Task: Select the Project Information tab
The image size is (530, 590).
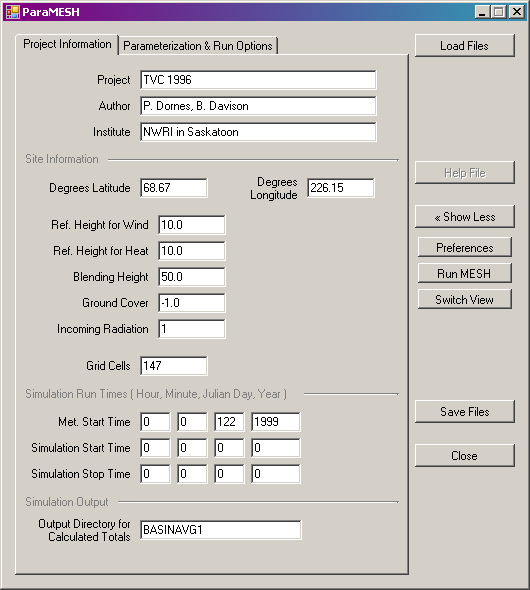Action: (x=67, y=44)
